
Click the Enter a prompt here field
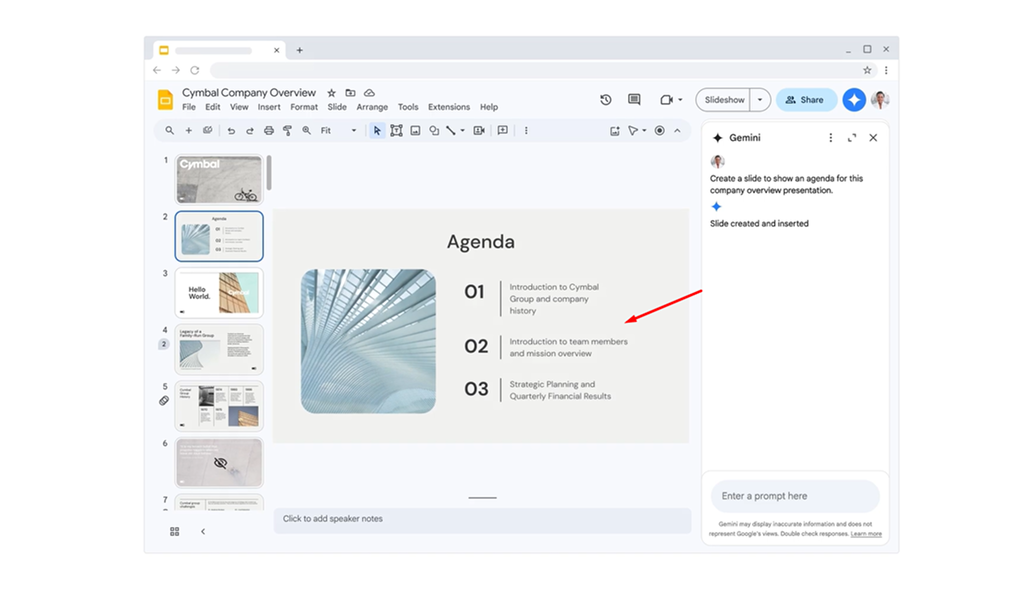click(795, 496)
